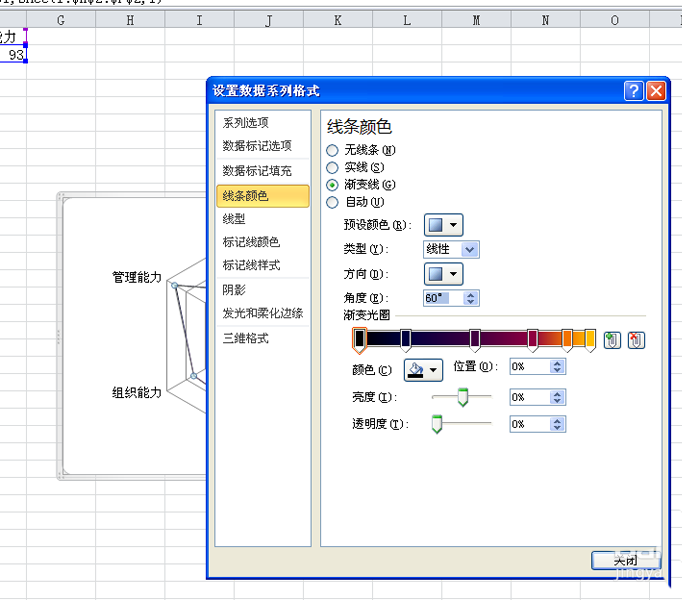The image size is (682, 600).
Task: Select the 自动 radio option
Action: [332, 202]
